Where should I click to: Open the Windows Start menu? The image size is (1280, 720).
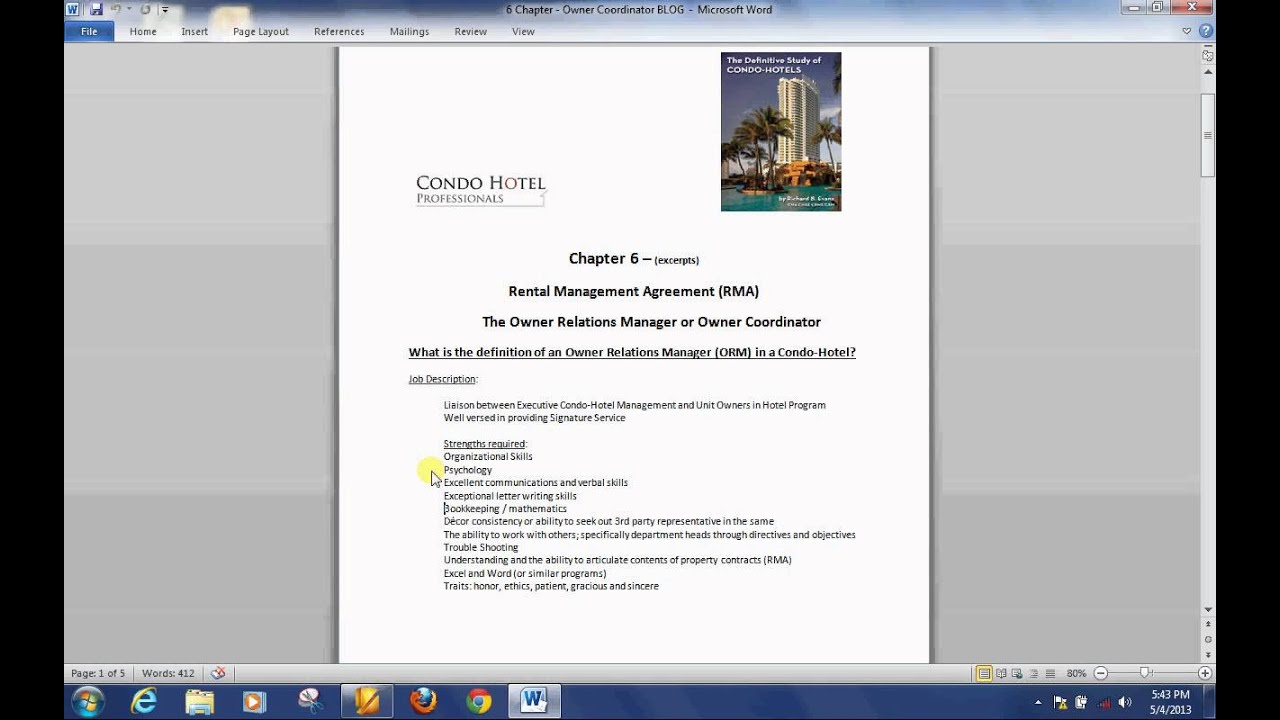tap(87, 701)
